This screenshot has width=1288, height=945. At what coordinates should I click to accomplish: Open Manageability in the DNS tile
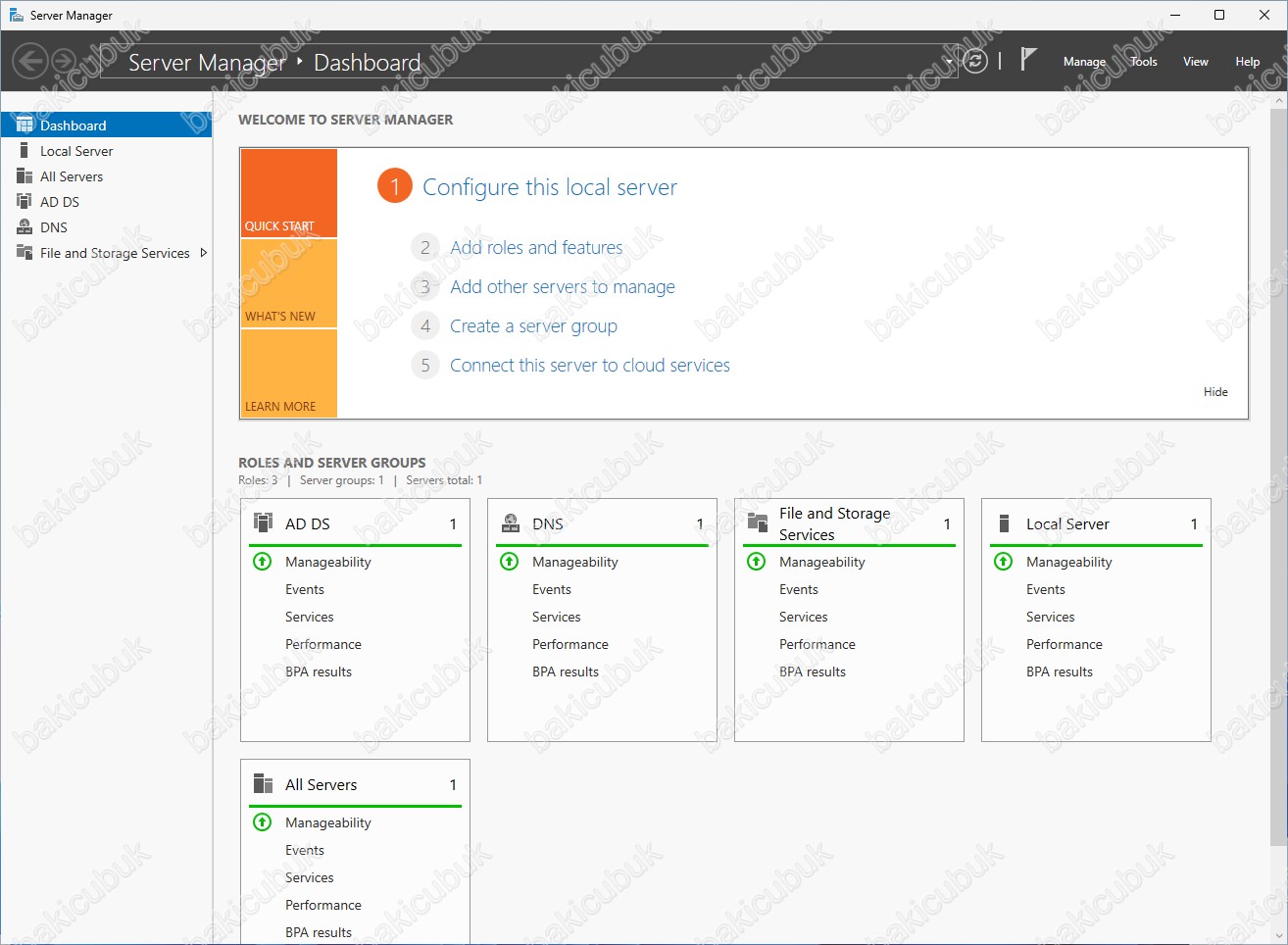(x=575, y=562)
